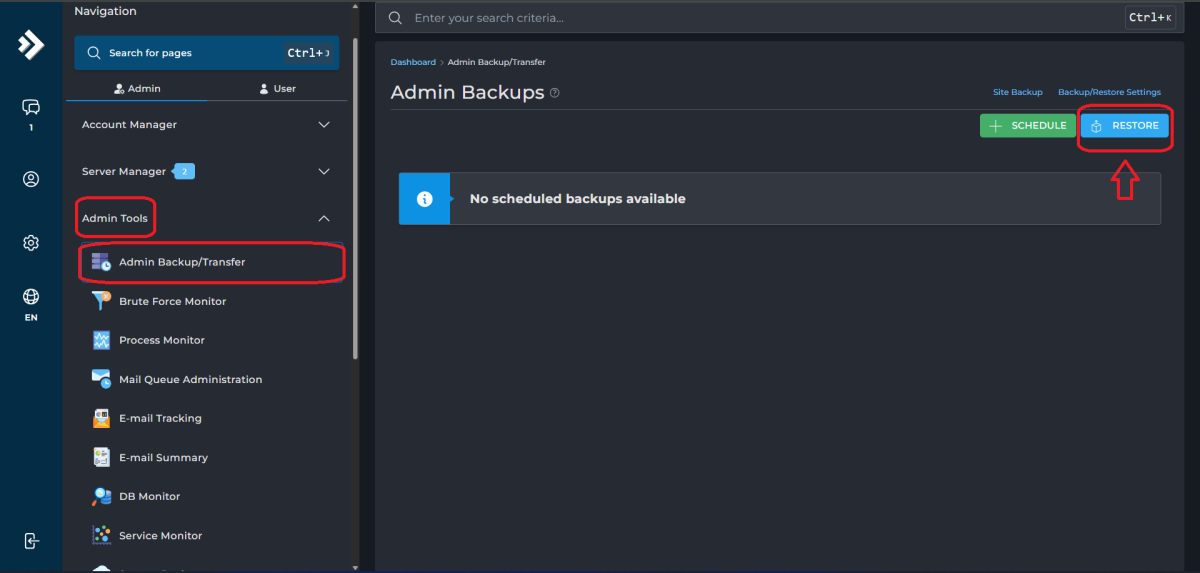The image size is (1200, 573).
Task: Expand the Account Manager section
Action: [323, 125]
